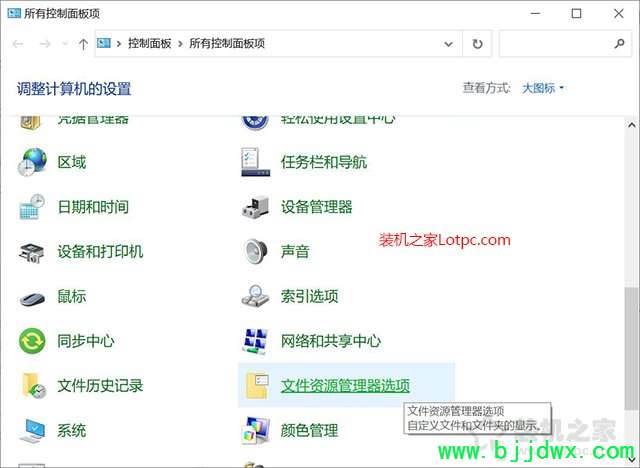Image resolution: width=640 pixels, height=468 pixels.
Task: Open the Indexing Options (索引选项) magnifier icon
Action: (x=256, y=296)
